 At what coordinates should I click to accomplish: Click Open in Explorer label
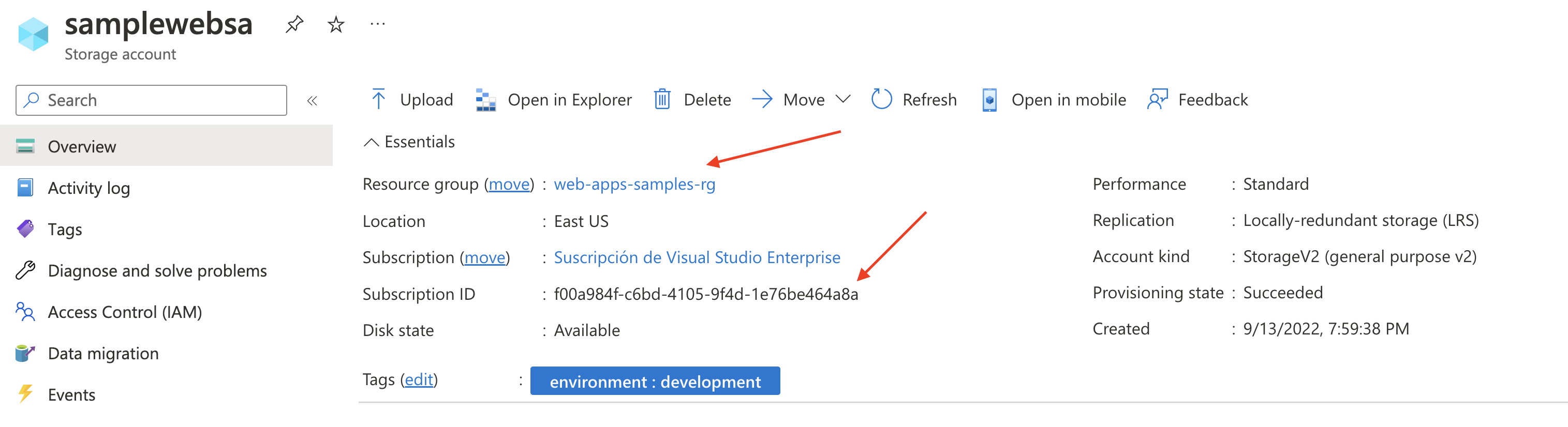click(x=570, y=100)
